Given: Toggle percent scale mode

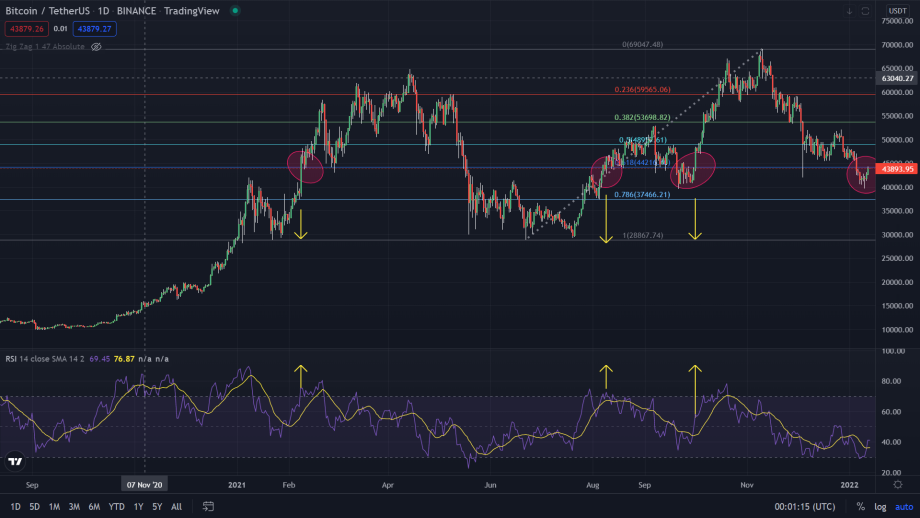Looking at the screenshot, I should click(x=860, y=506).
